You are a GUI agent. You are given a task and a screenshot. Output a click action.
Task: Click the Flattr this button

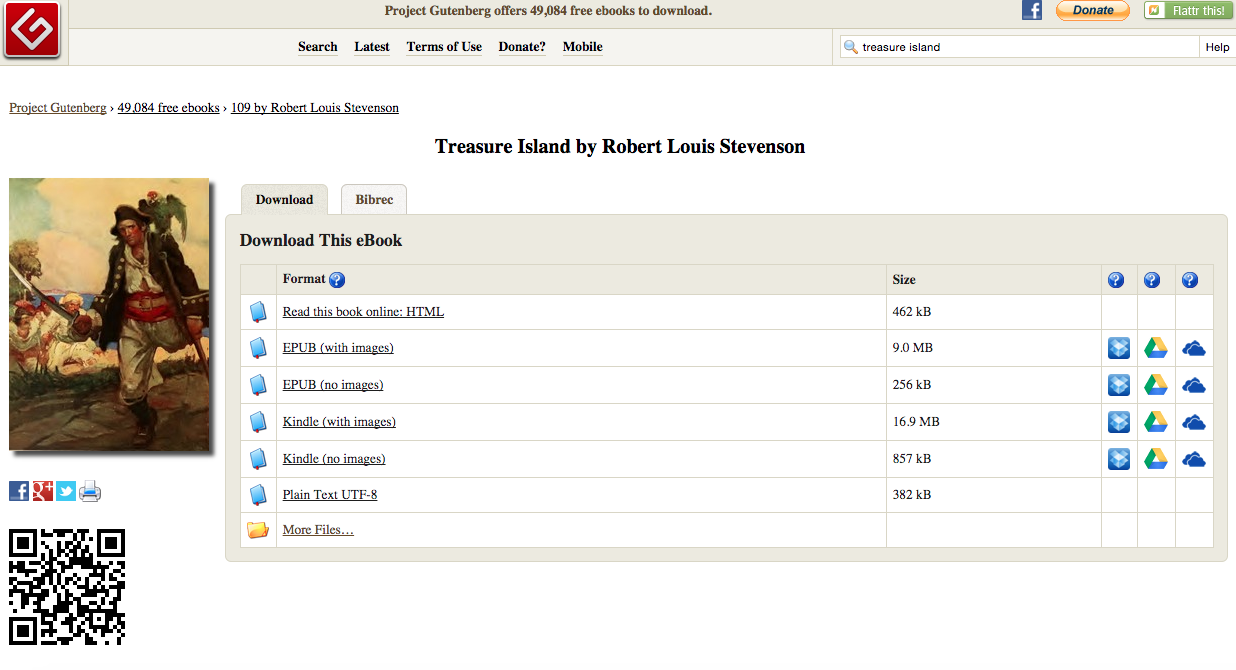(x=1188, y=10)
